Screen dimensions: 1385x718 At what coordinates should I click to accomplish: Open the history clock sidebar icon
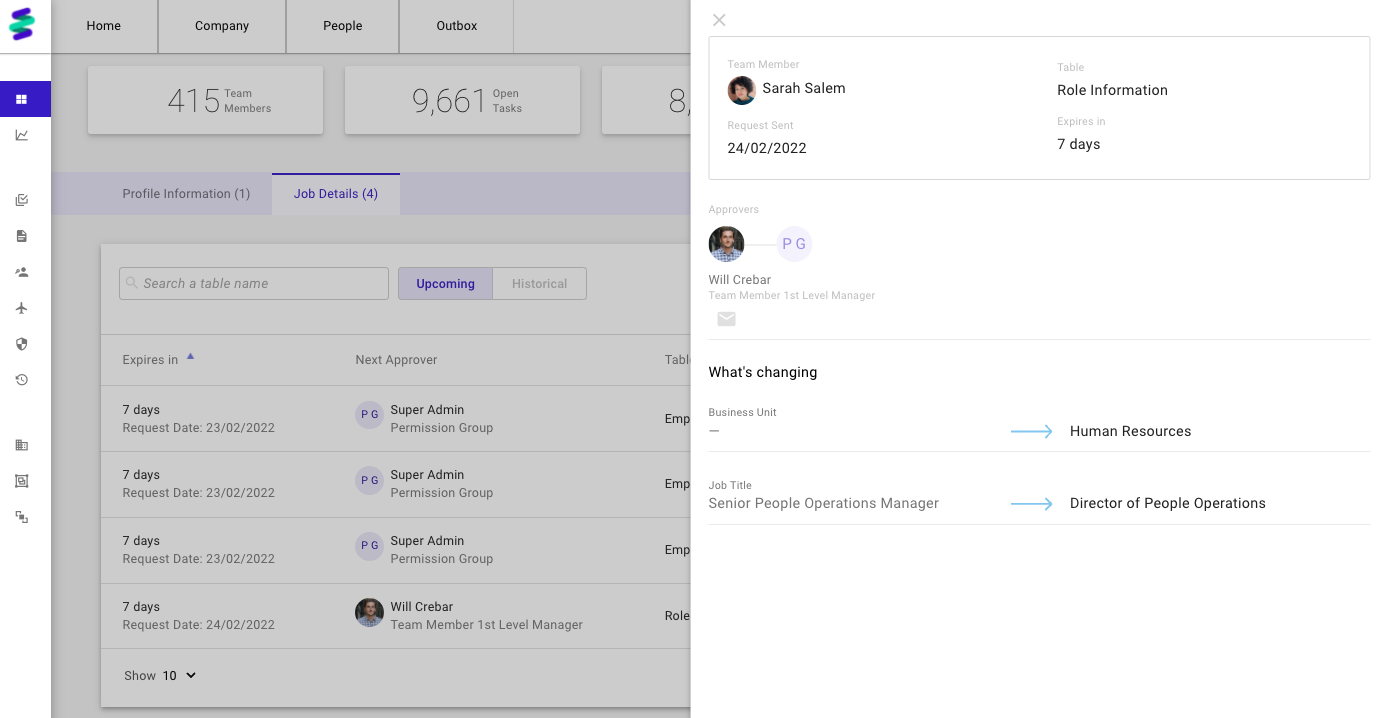click(x=21, y=380)
